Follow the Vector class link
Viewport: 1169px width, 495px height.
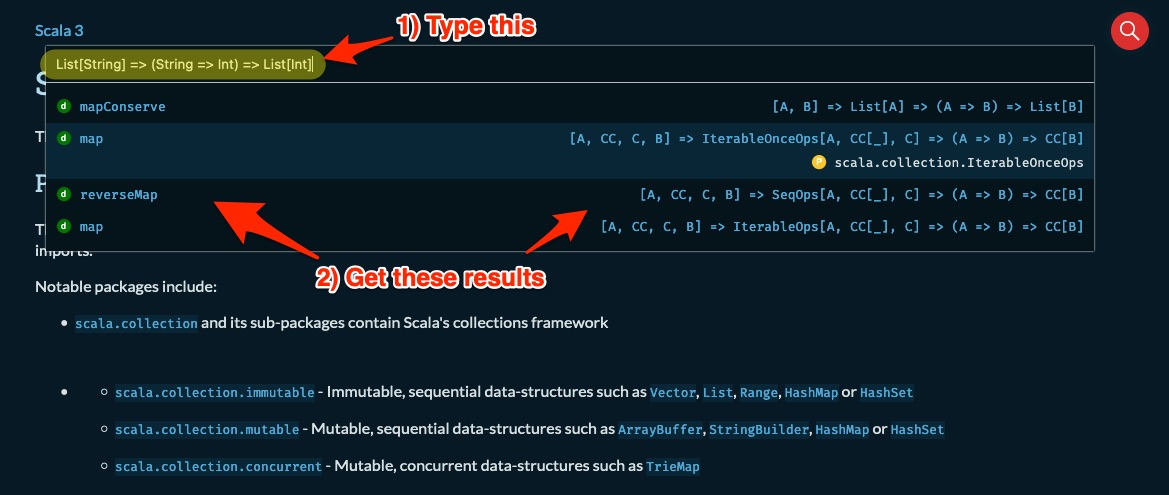click(673, 393)
